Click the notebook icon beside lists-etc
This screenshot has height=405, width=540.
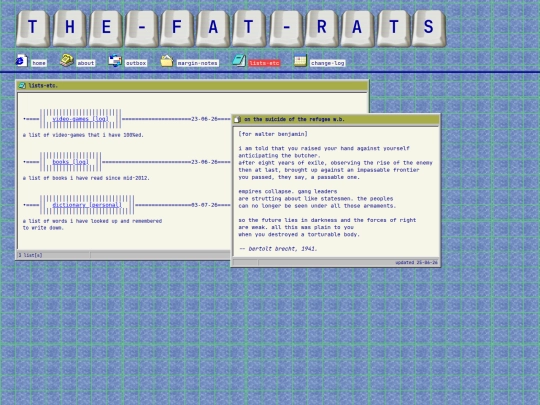pos(239,61)
